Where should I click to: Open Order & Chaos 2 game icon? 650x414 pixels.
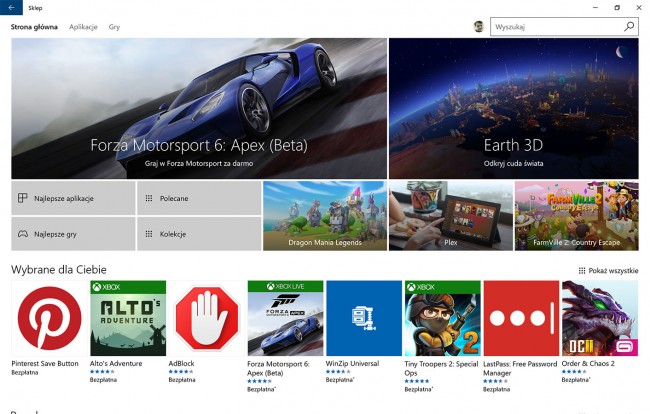click(600, 318)
